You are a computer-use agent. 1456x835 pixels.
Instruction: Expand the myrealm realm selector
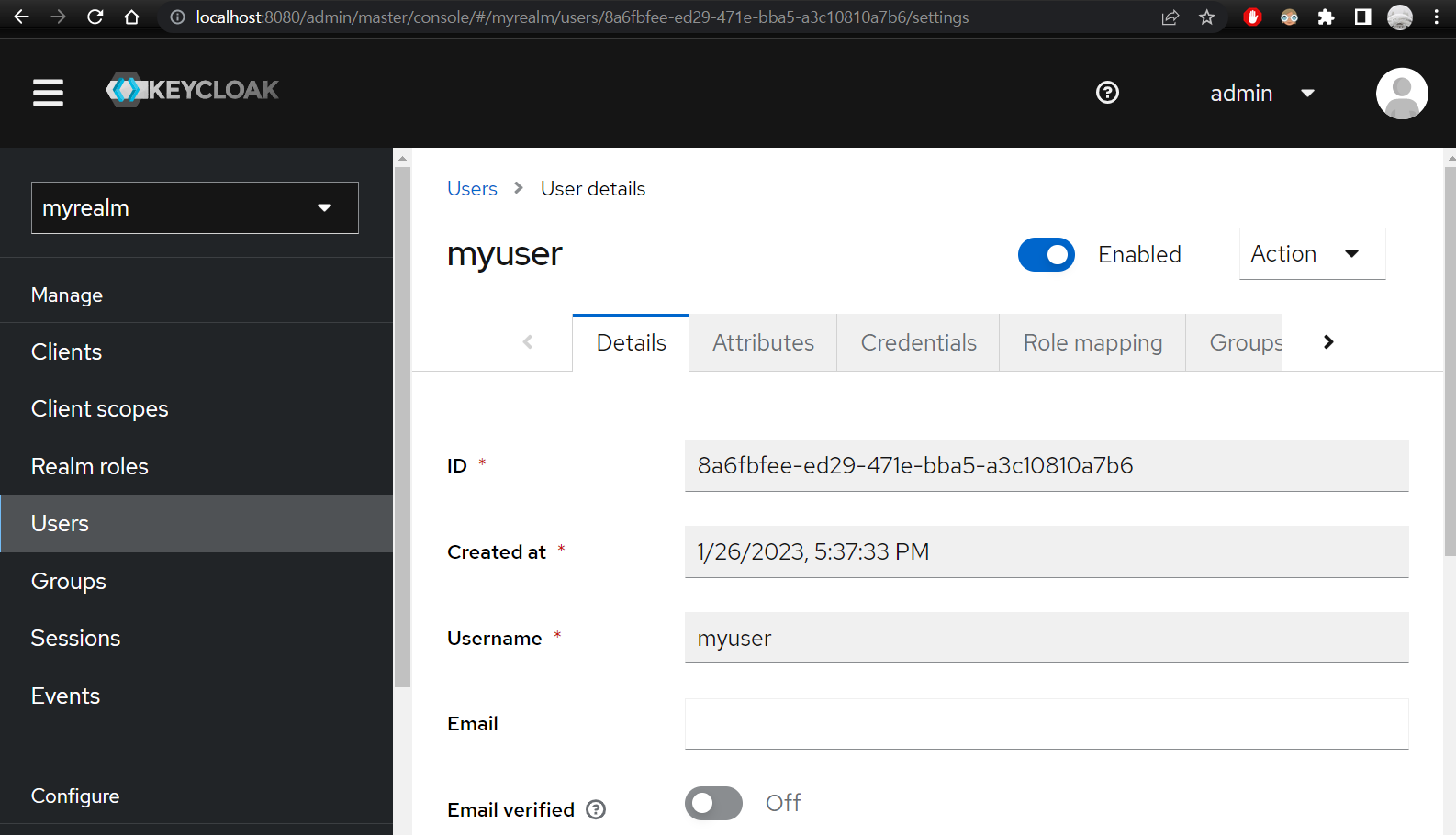pos(195,207)
